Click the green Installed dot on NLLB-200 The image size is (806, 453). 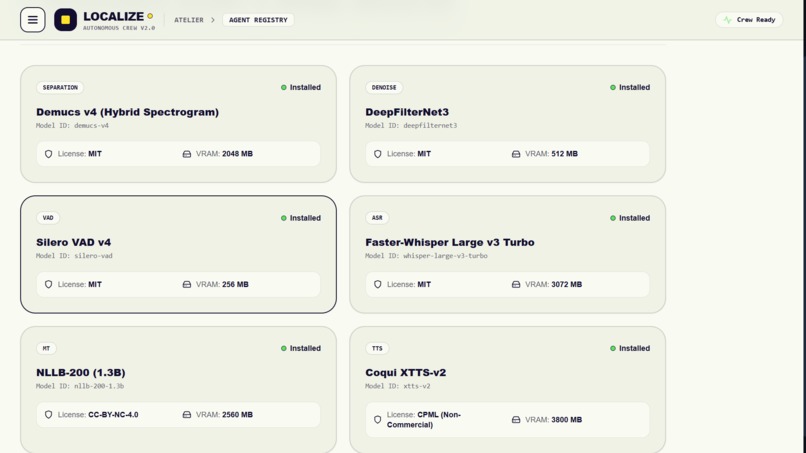(284, 348)
